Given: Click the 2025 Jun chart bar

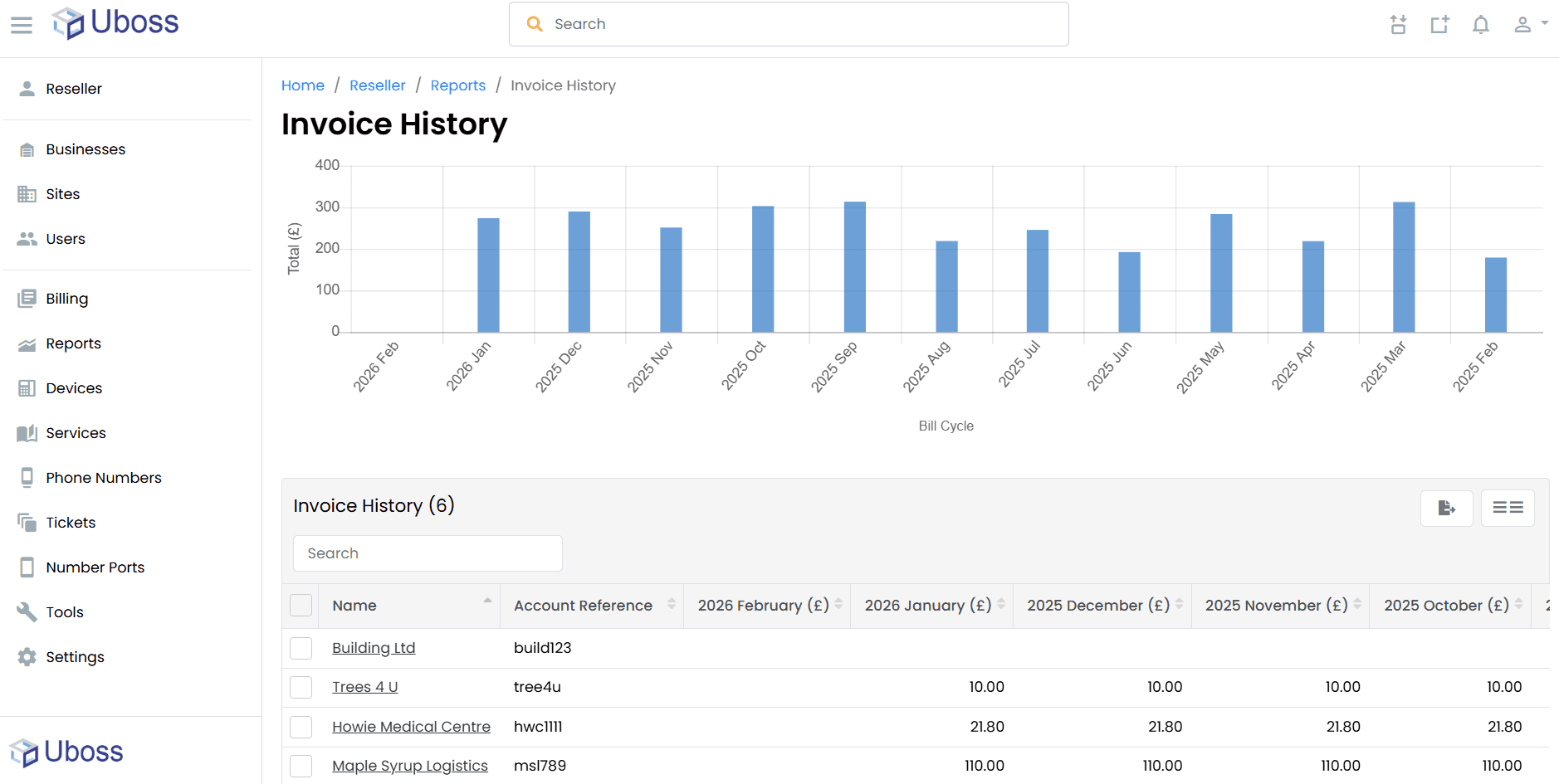Looking at the screenshot, I should (1129, 292).
